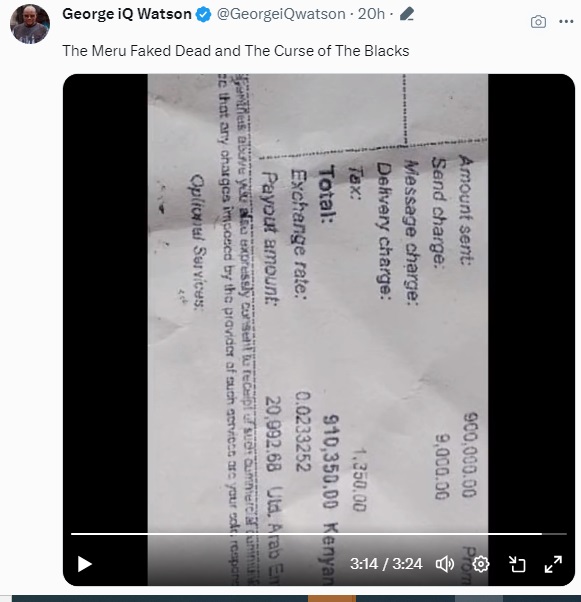This screenshot has width=581, height=602.
Task: Click the 3:14 / 3:24 time display
Action: coord(386,564)
